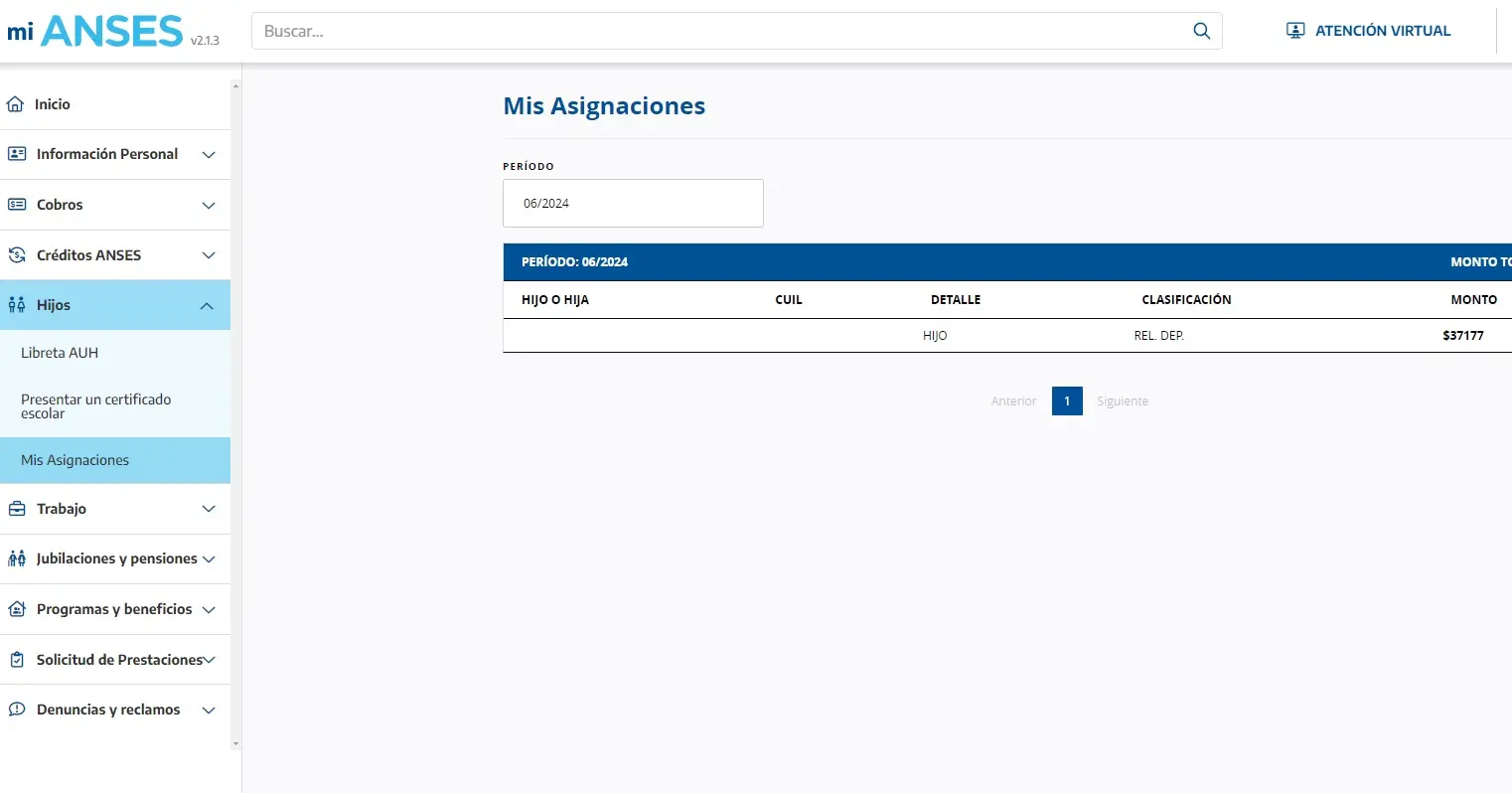This screenshot has height=793, width=1512.
Task: Select page 1 pagination button
Action: [1067, 401]
